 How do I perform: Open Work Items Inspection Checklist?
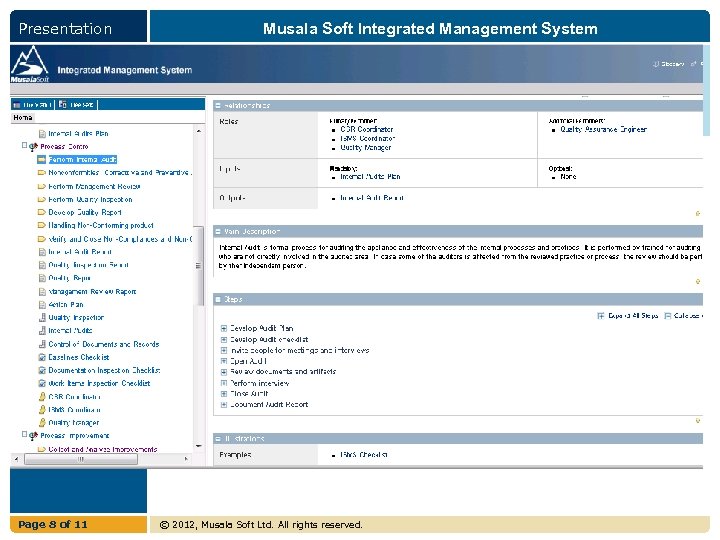[99, 383]
